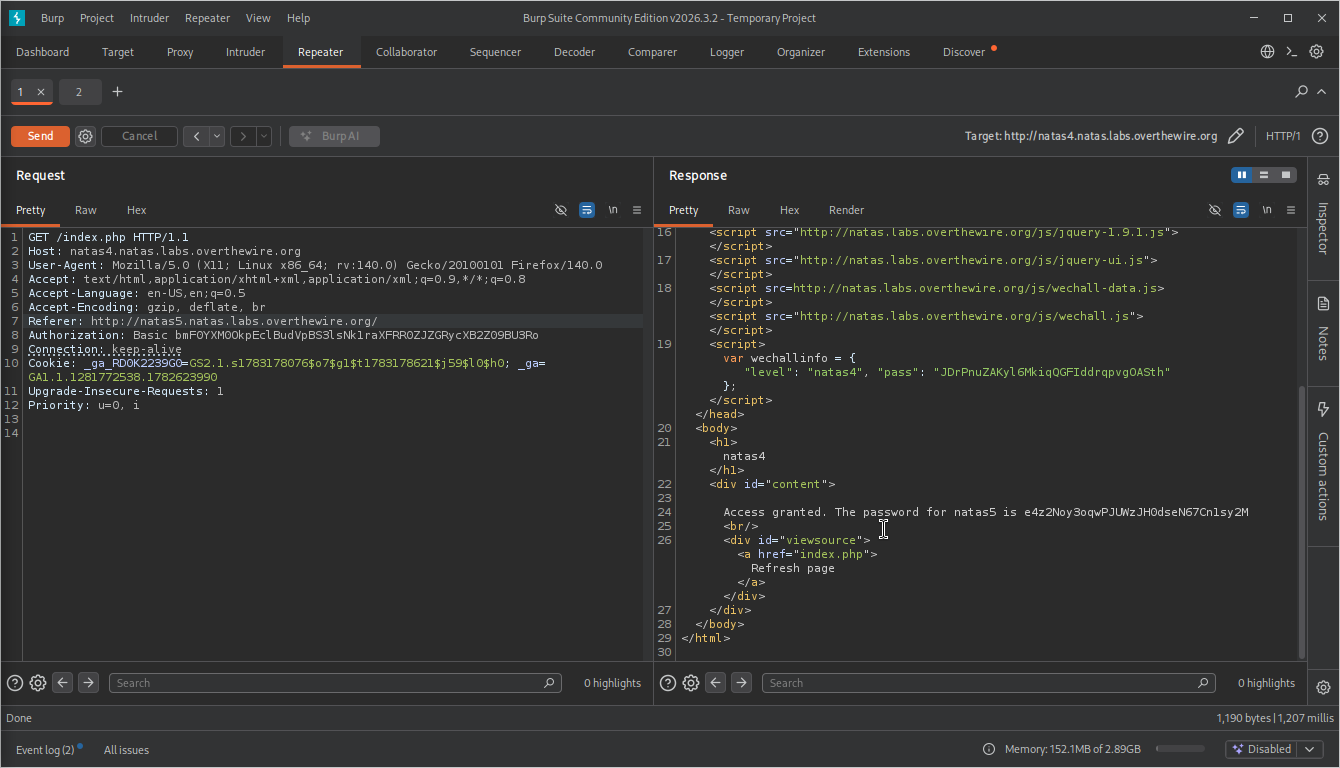Open Response search help icon
The width and height of the screenshot is (1340, 768).
coord(668,683)
